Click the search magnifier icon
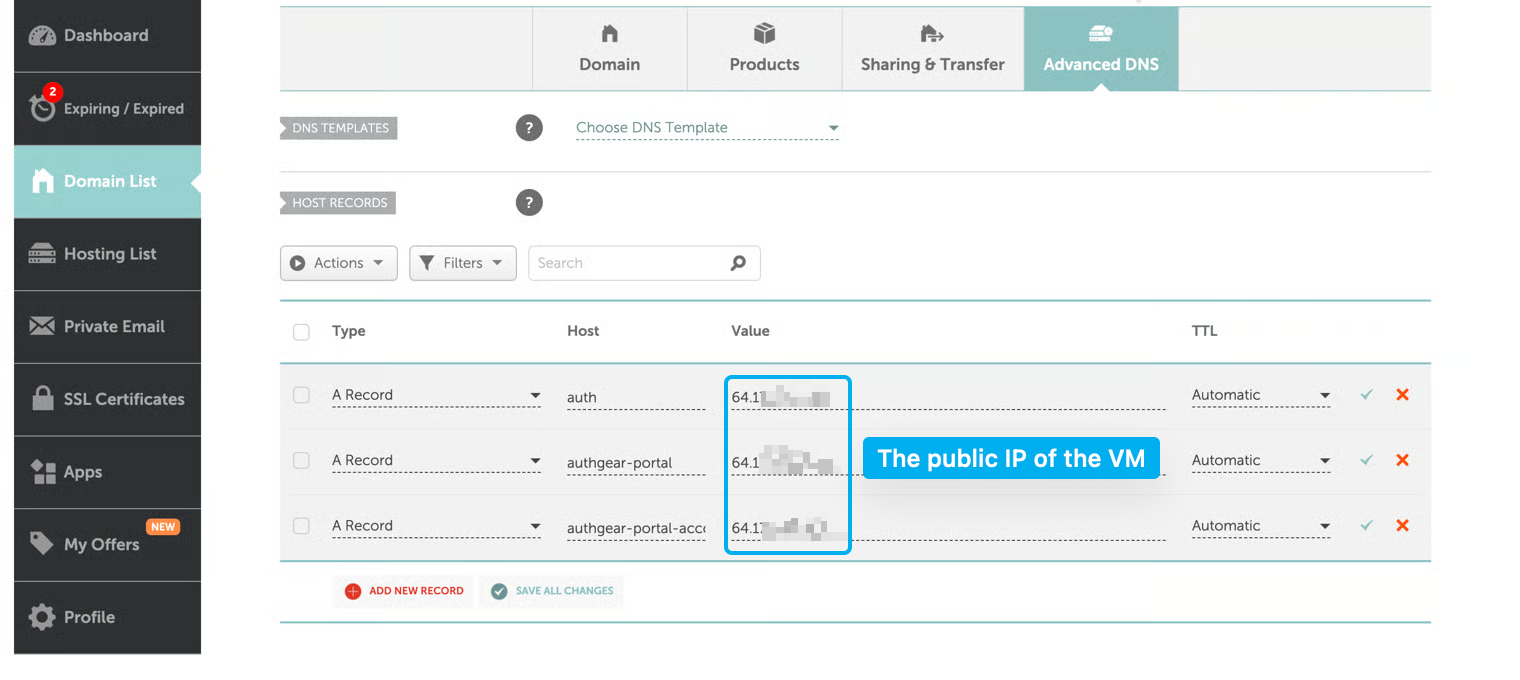The width and height of the screenshot is (1520, 680). [x=738, y=263]
